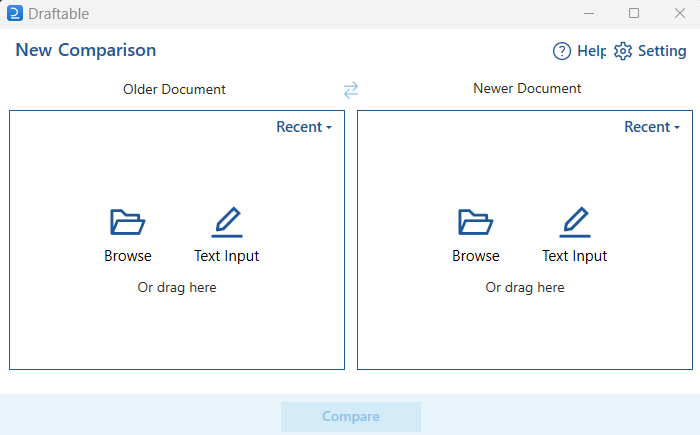700x435 pixels.
Task: Expand Recent dropdown in Older Document panel
Action: (304, 127)
